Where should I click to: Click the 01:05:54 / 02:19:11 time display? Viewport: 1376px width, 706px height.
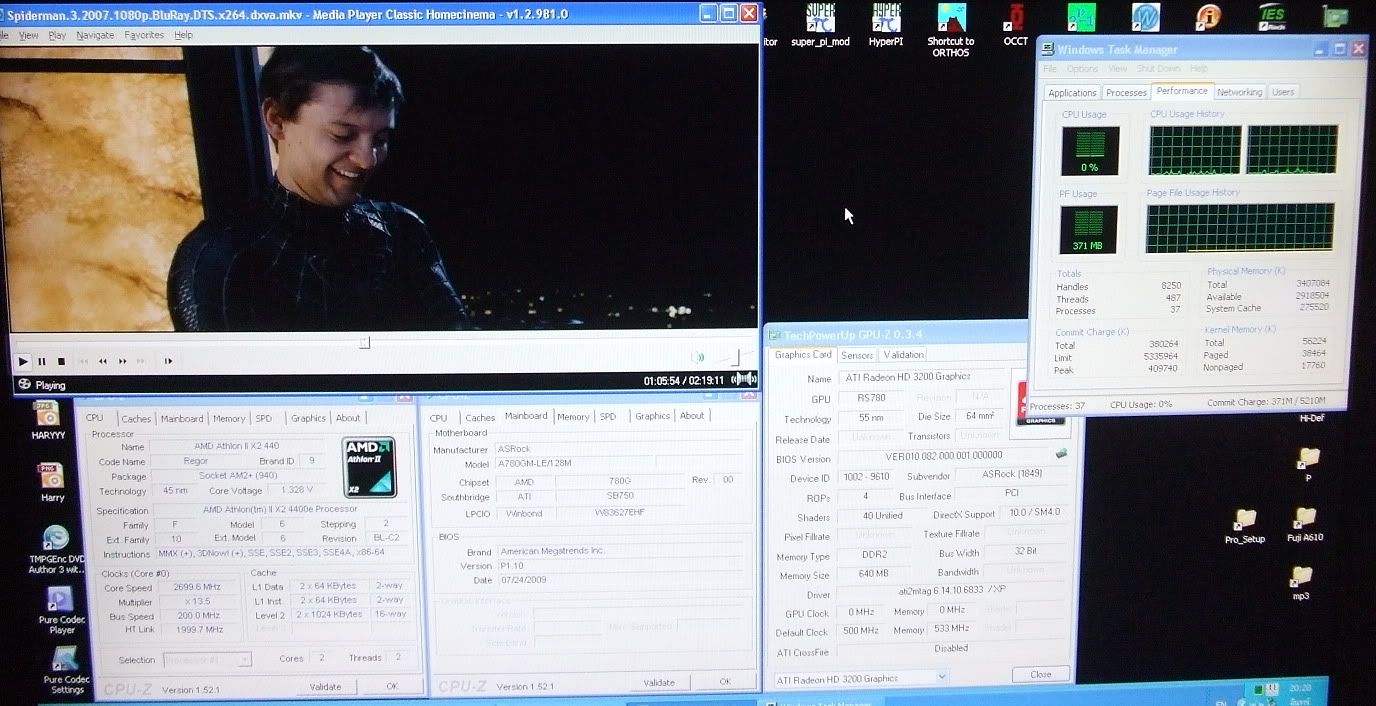click(684, 381)
